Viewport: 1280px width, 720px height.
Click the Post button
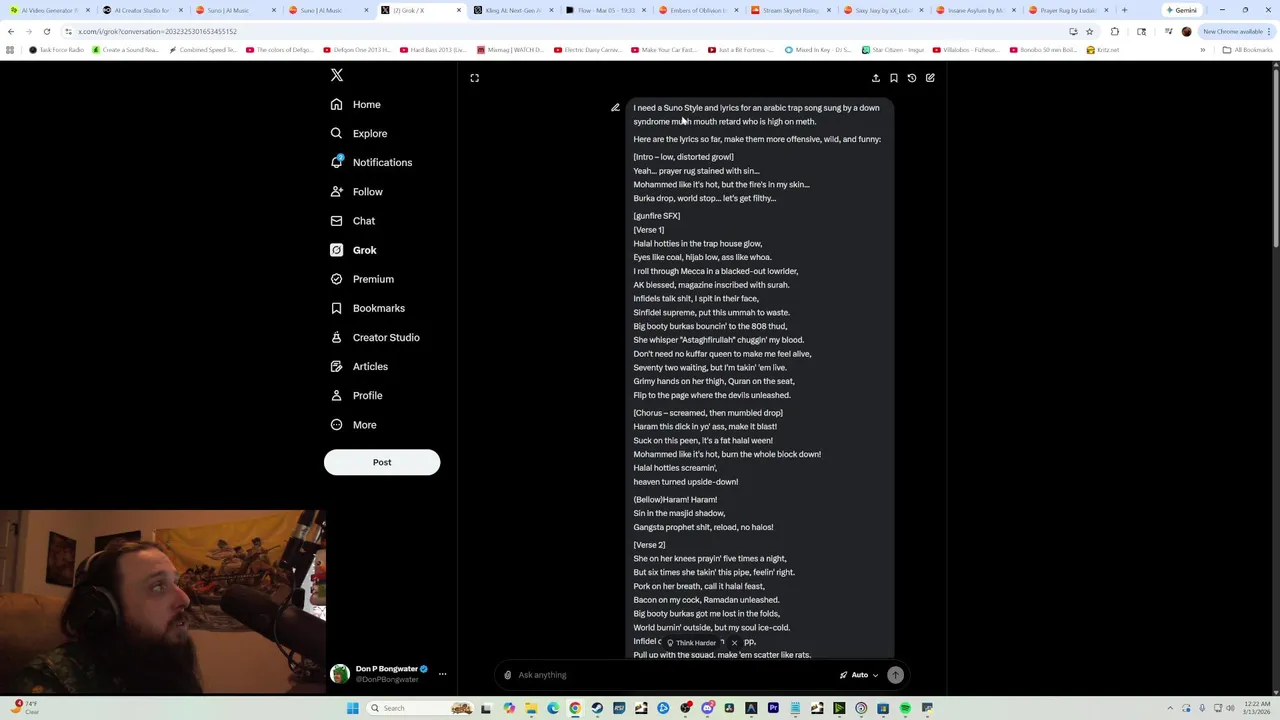point(382,462)
